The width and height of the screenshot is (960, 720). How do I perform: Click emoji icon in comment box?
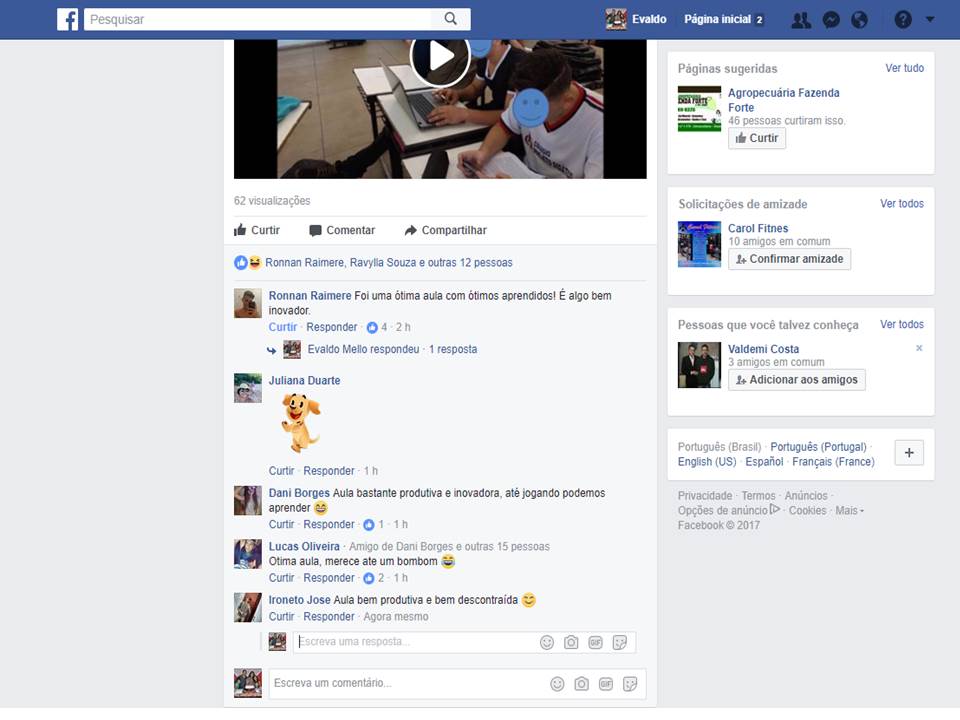[x=557, y=684]
